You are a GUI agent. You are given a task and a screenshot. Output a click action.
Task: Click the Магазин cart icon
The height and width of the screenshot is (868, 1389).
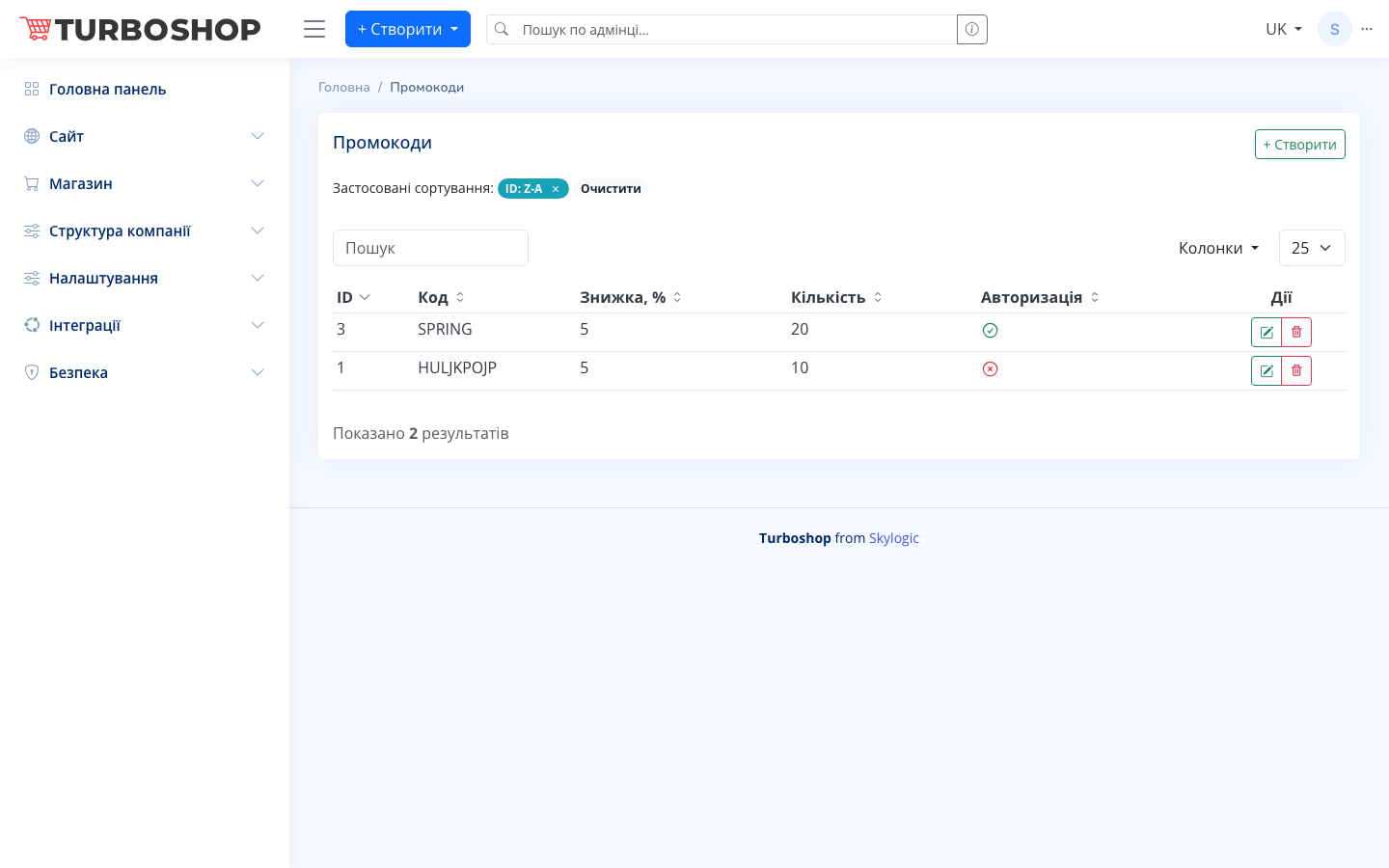(32, 183)
